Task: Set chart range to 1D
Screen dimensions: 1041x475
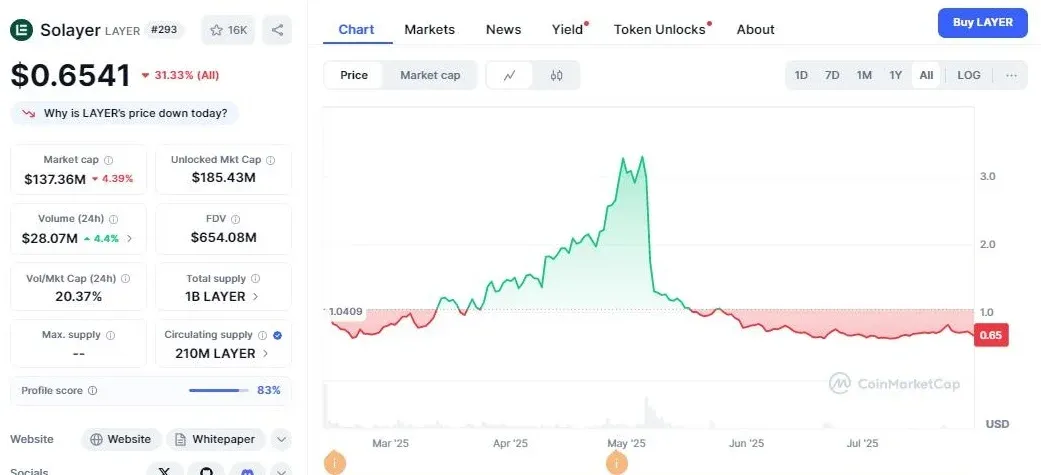Action: (801, 75)
